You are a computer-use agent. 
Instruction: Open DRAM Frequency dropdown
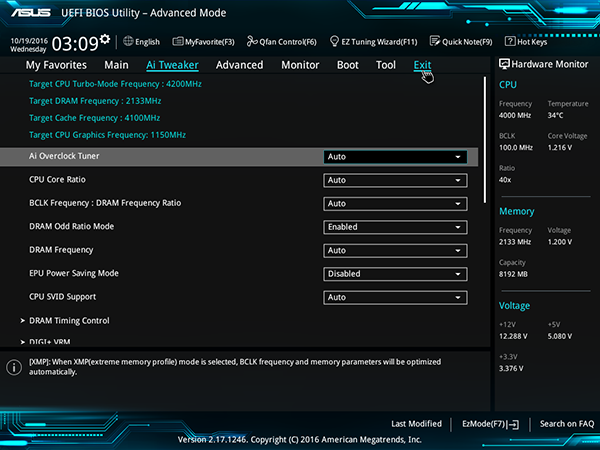pyautogui.click(x=395, y=251)
